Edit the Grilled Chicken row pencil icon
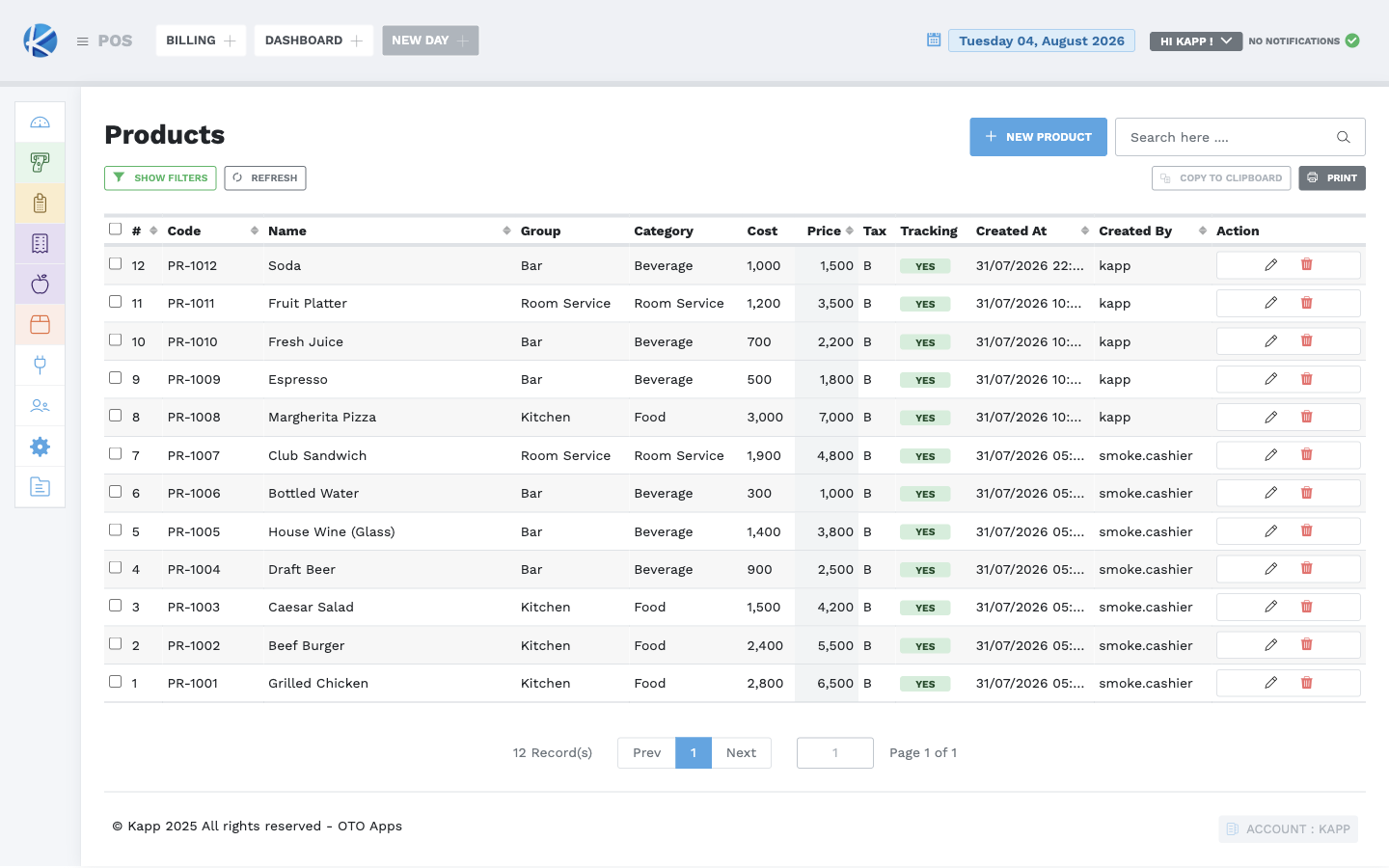Viewport: 1389px width, 868px height. (1271, 683)
